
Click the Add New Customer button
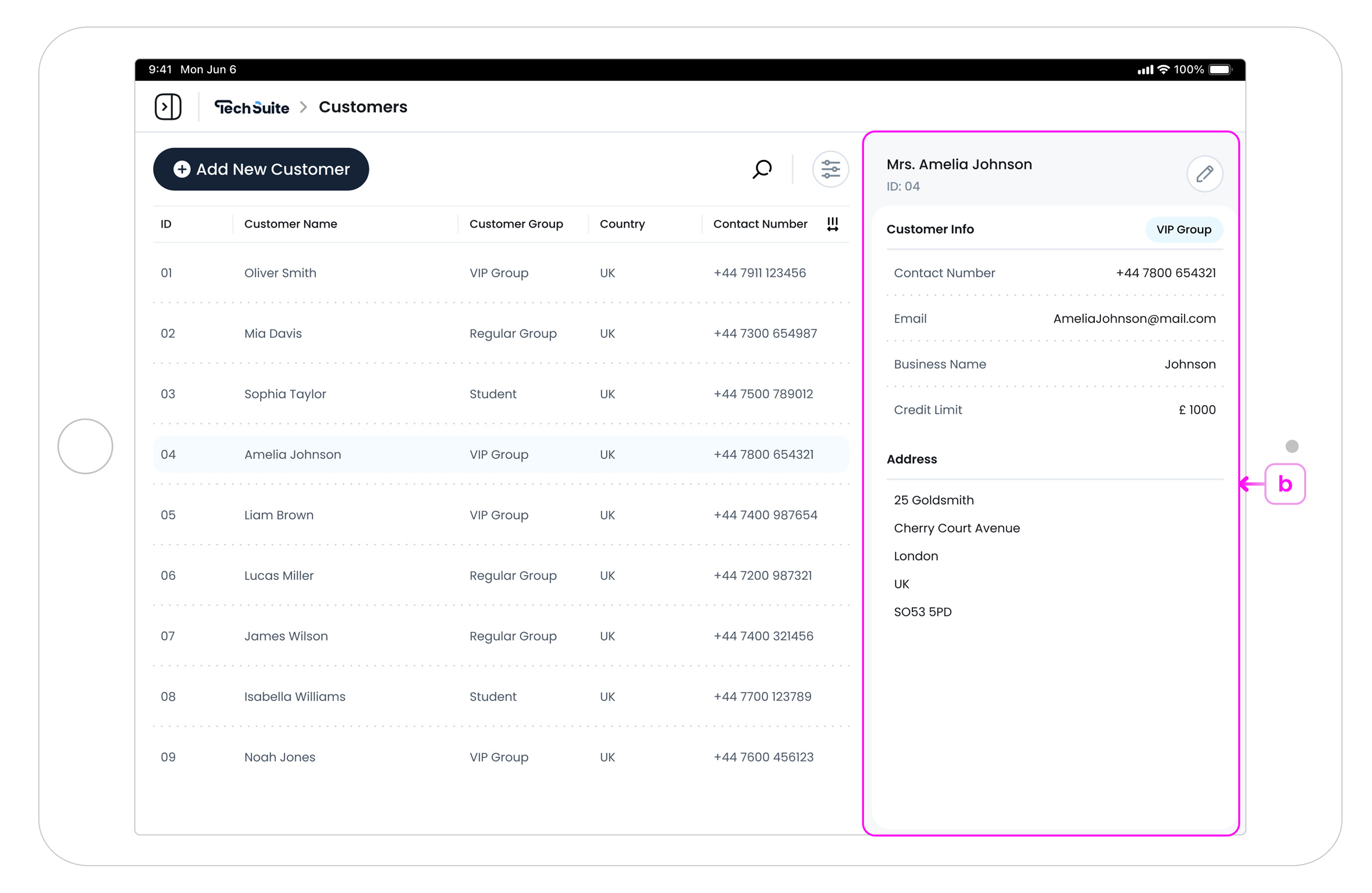(261, 169)
